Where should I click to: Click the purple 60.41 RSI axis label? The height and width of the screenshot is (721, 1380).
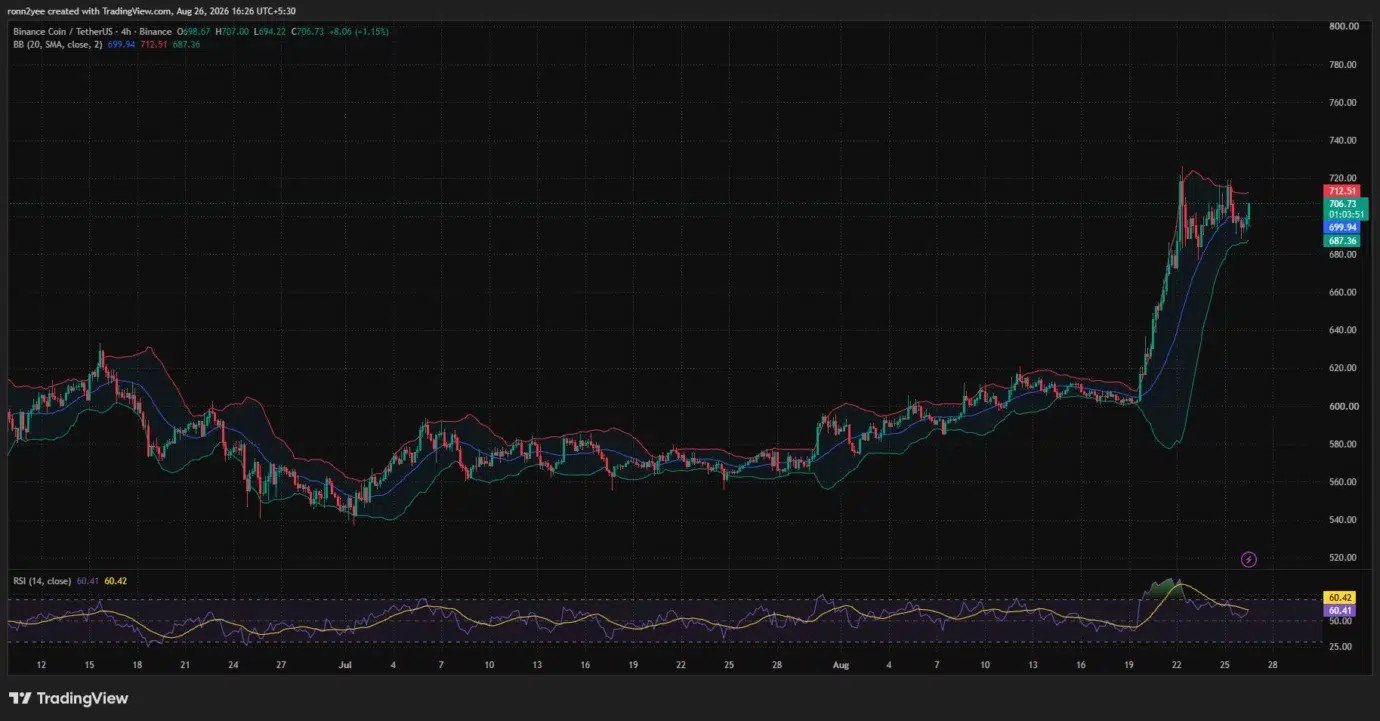coord(1339,610)
